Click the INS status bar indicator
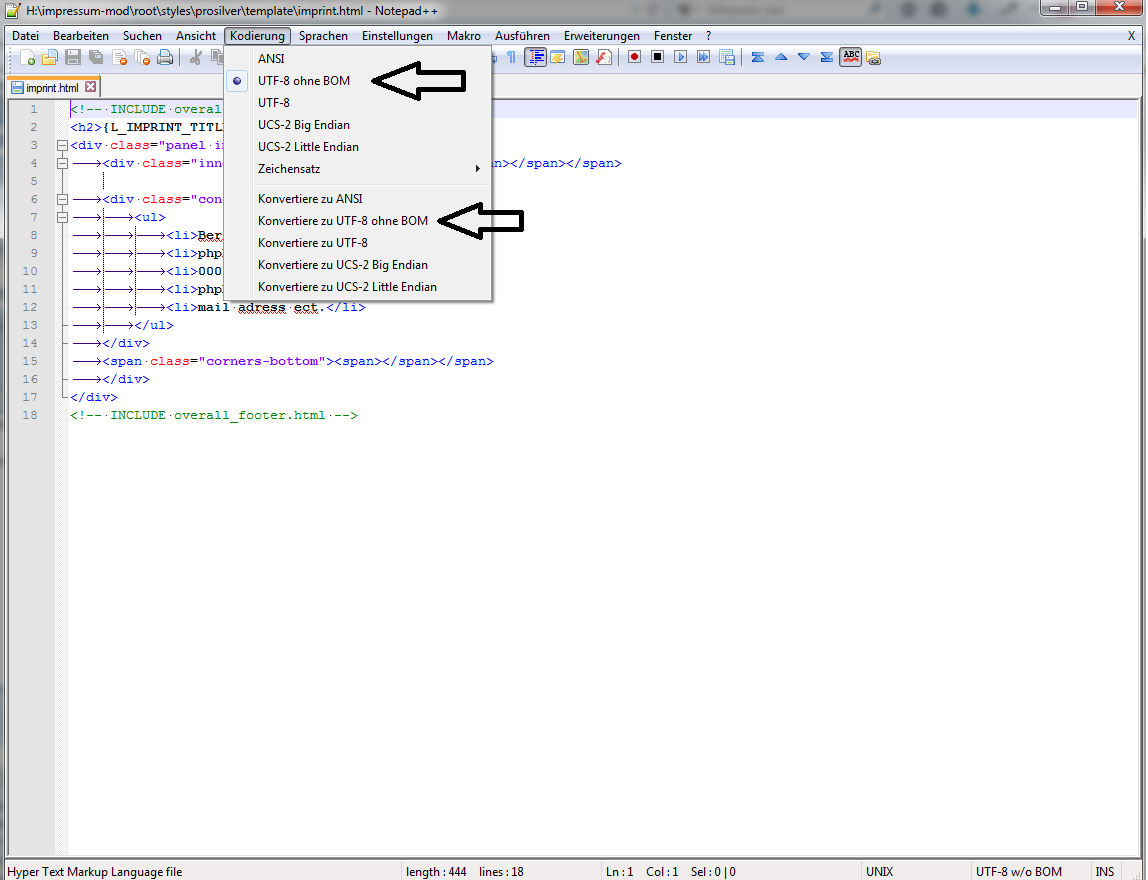 (x=1104, y=872)
